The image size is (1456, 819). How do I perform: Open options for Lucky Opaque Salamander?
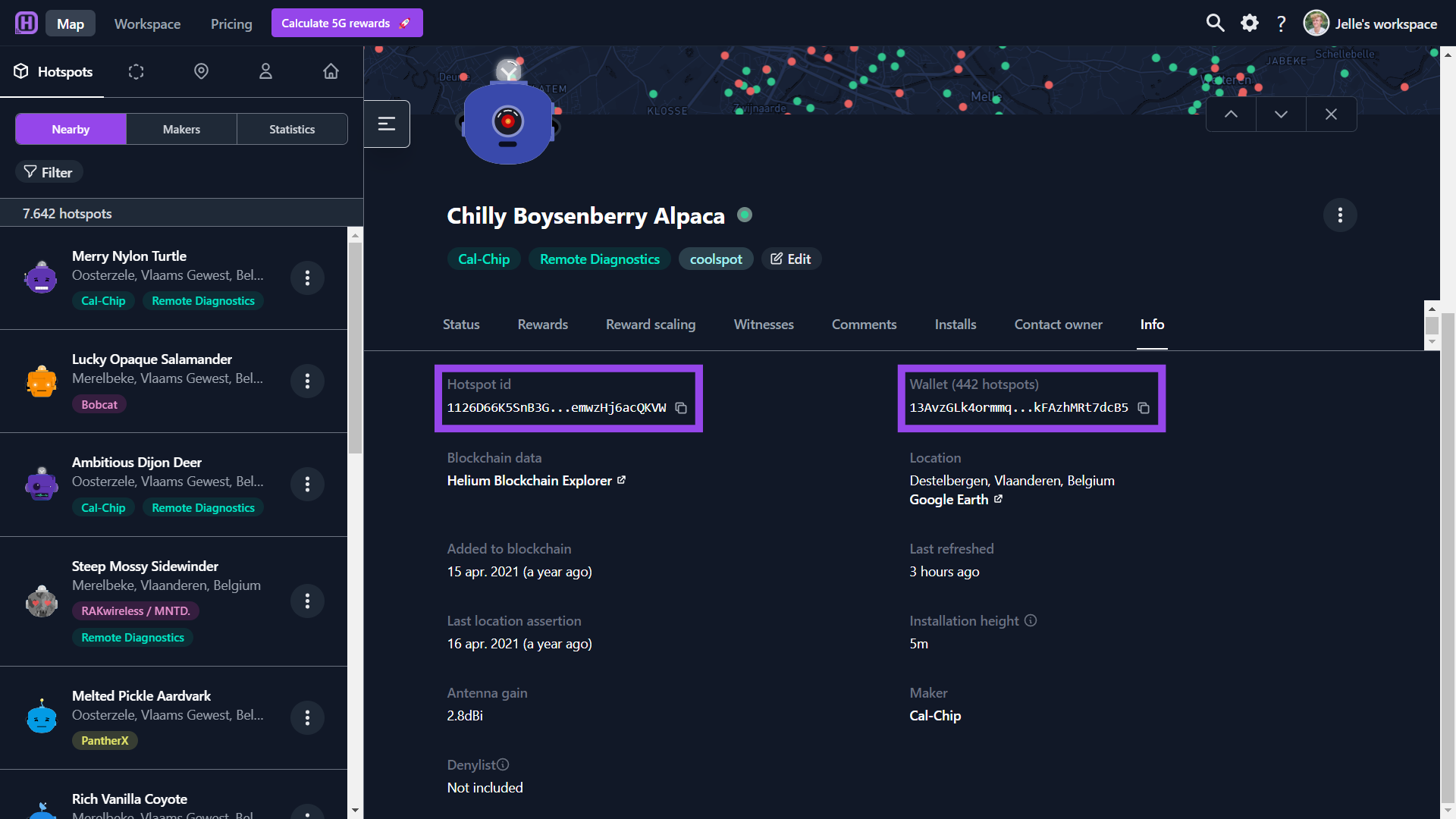click(x=307, y=381)
